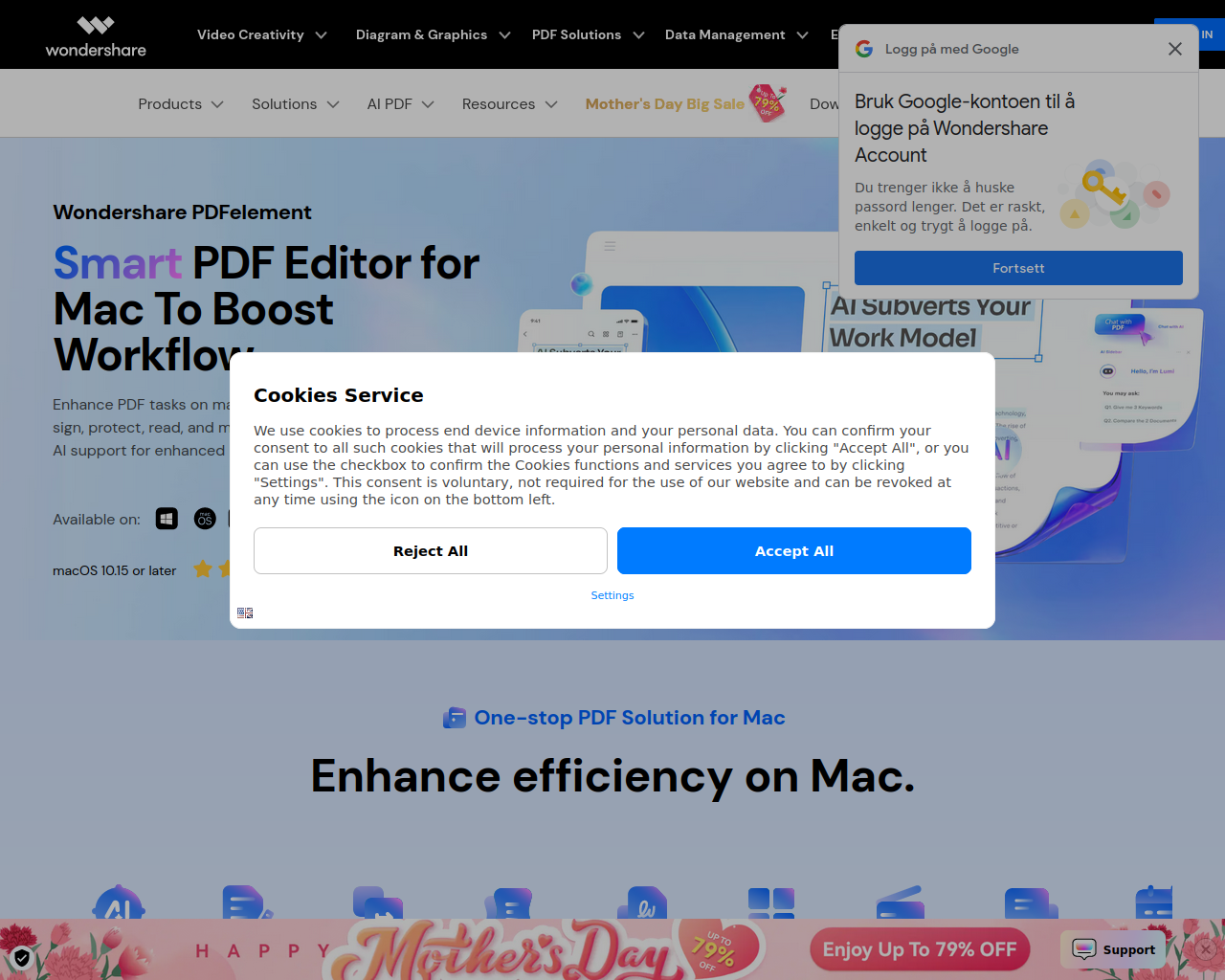
Task: Click the Wondershare logo
Action: point(96,36)
